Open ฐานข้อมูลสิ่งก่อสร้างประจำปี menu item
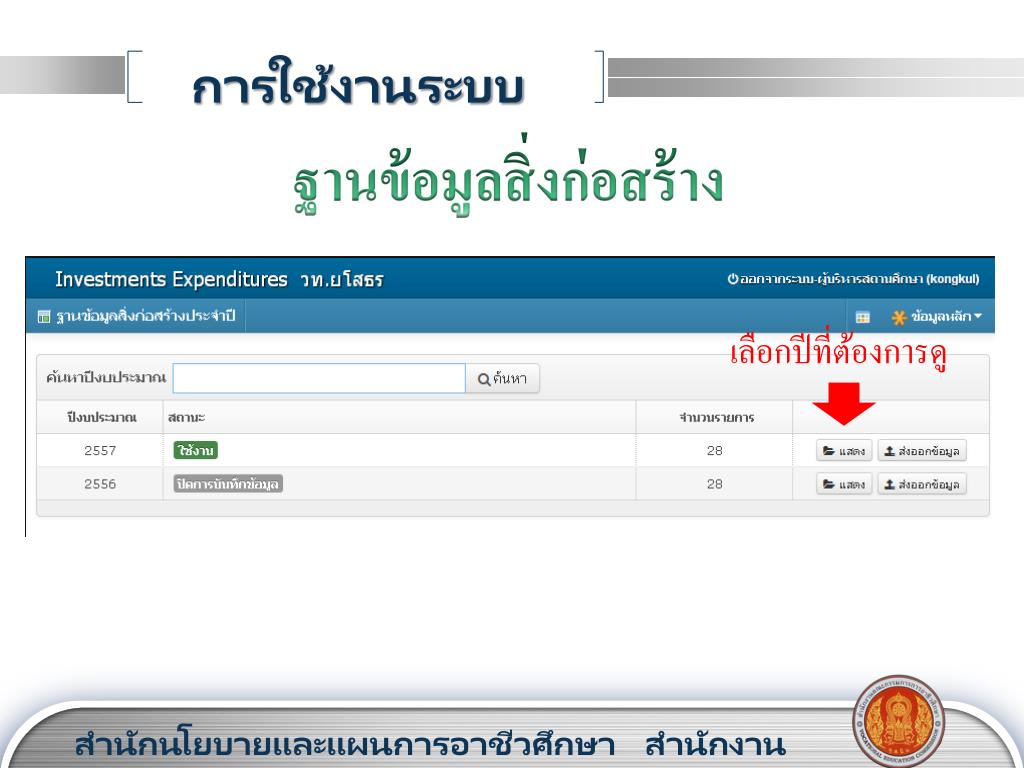 (136, 316)
